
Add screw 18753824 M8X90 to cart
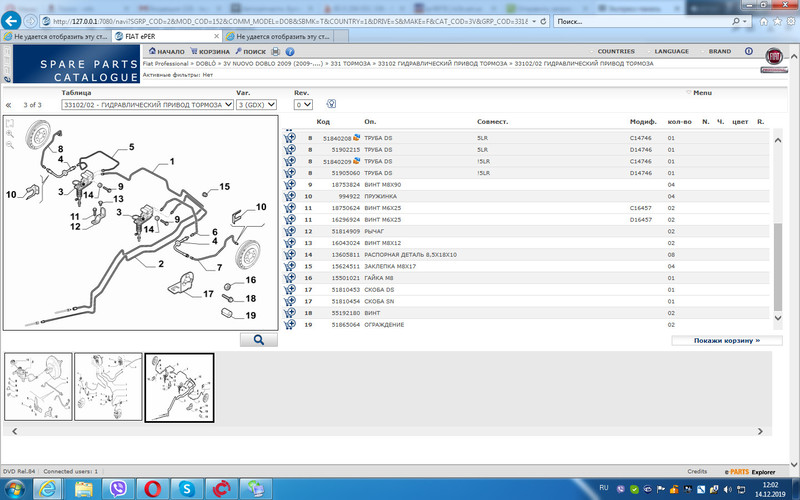(x=290, y=185)
